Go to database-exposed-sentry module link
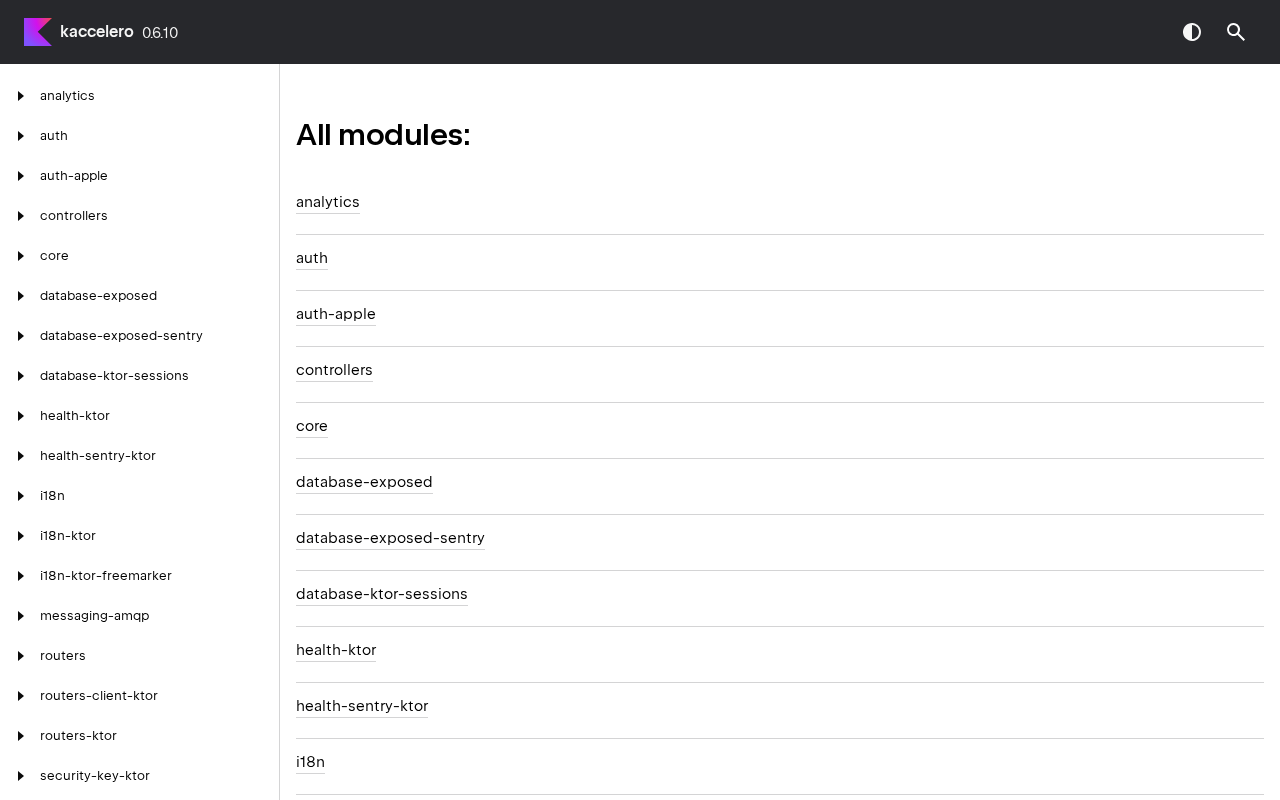This screenshot has width=1280, height=800. coord(390,538)
